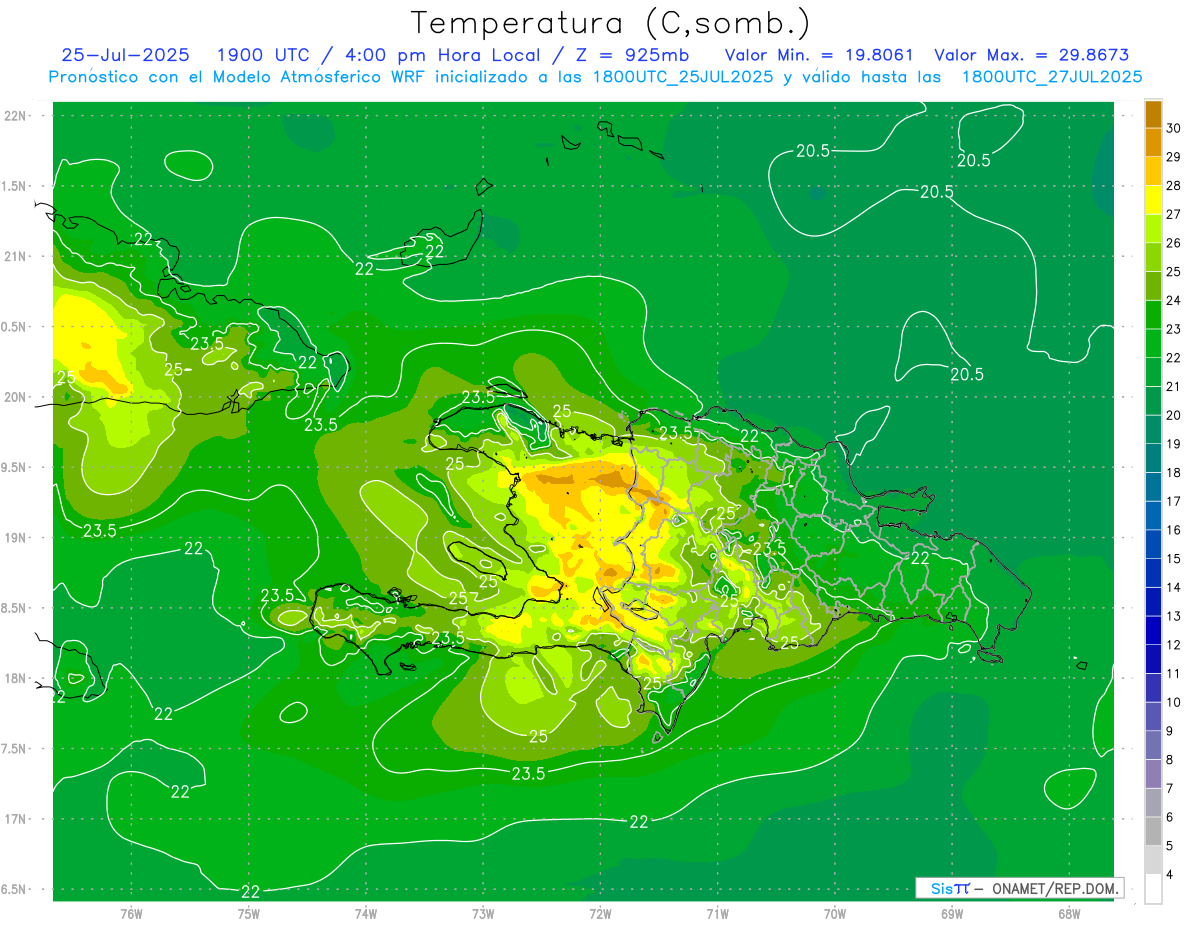Click the "73W" longitude axis label

click(483, 914)
